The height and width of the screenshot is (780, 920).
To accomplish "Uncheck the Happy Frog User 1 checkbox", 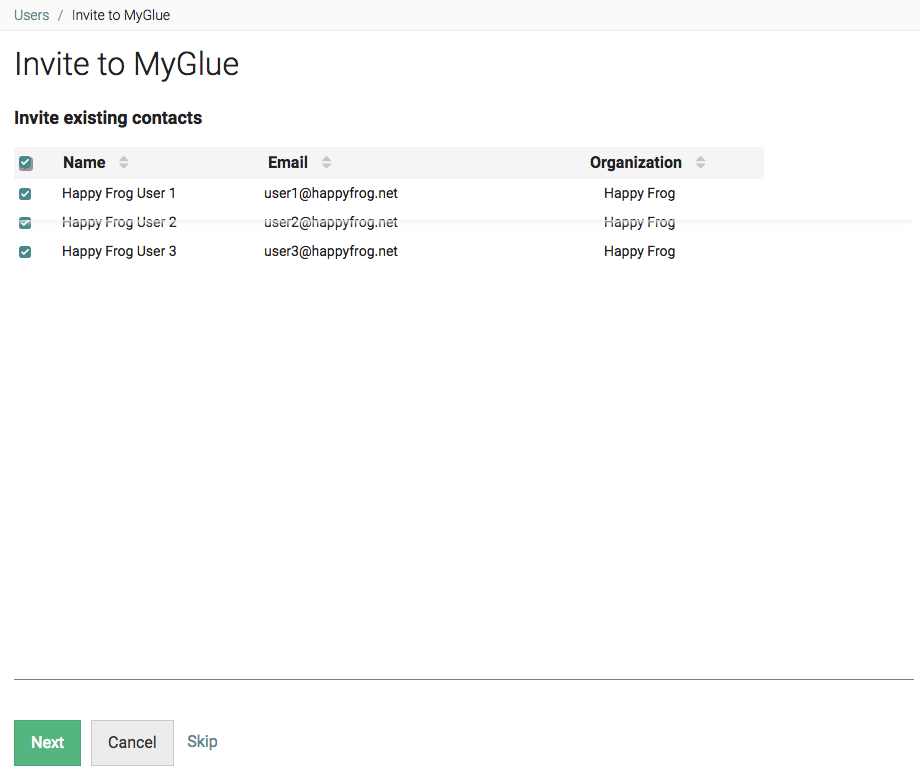I will tap(25, 194).
